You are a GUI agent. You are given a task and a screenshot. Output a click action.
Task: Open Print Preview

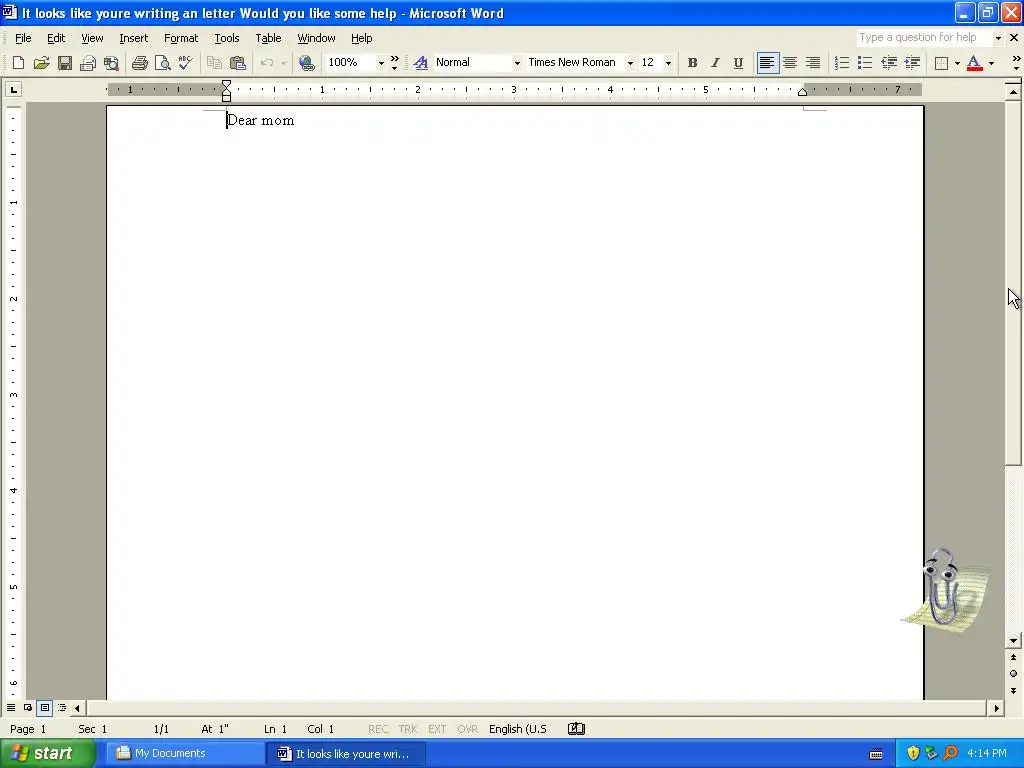(x=163, y=63)
